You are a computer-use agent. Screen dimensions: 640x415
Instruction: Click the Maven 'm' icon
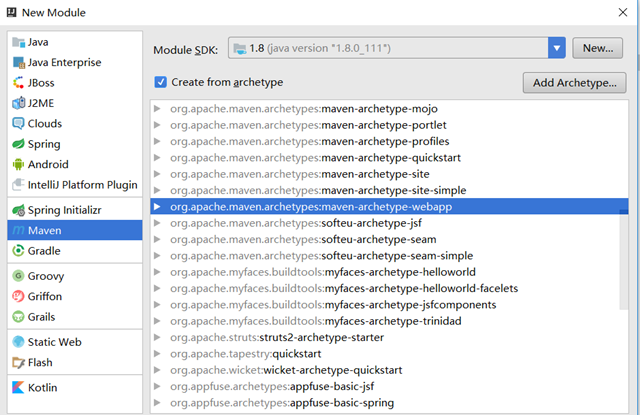point(18,231)
